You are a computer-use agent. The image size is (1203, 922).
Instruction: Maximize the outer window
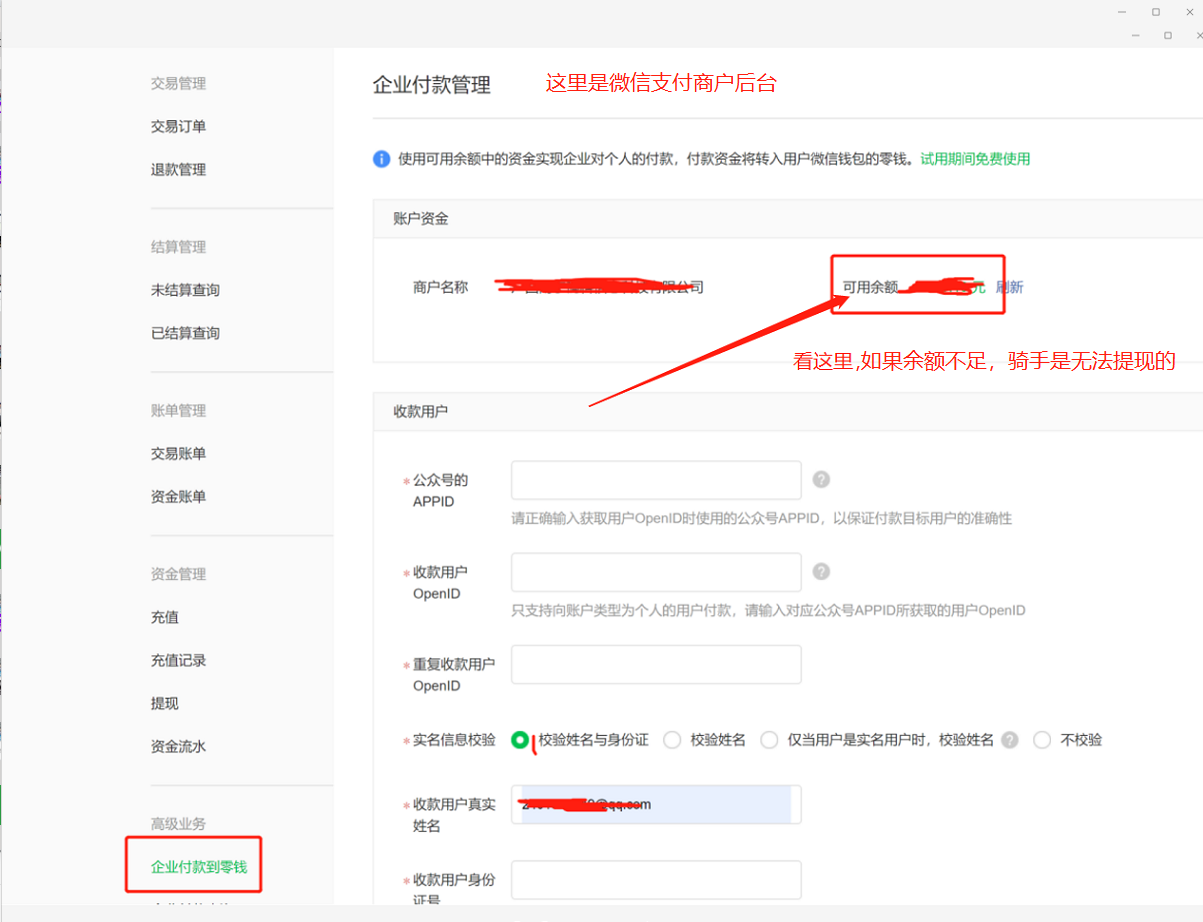click(x=1155, y=12)
